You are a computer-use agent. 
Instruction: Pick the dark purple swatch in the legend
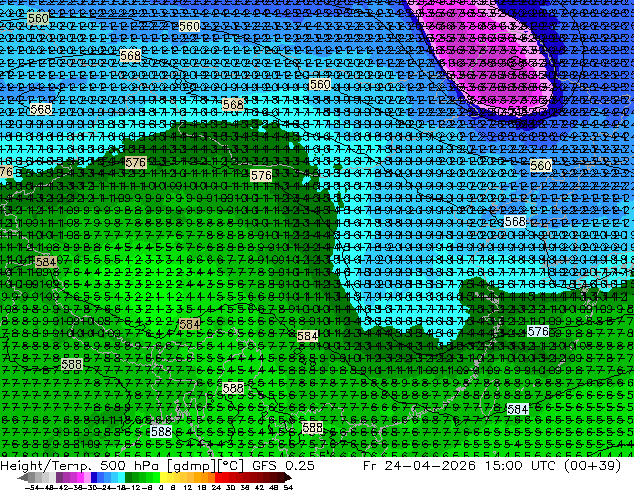(x=59, y=477)
